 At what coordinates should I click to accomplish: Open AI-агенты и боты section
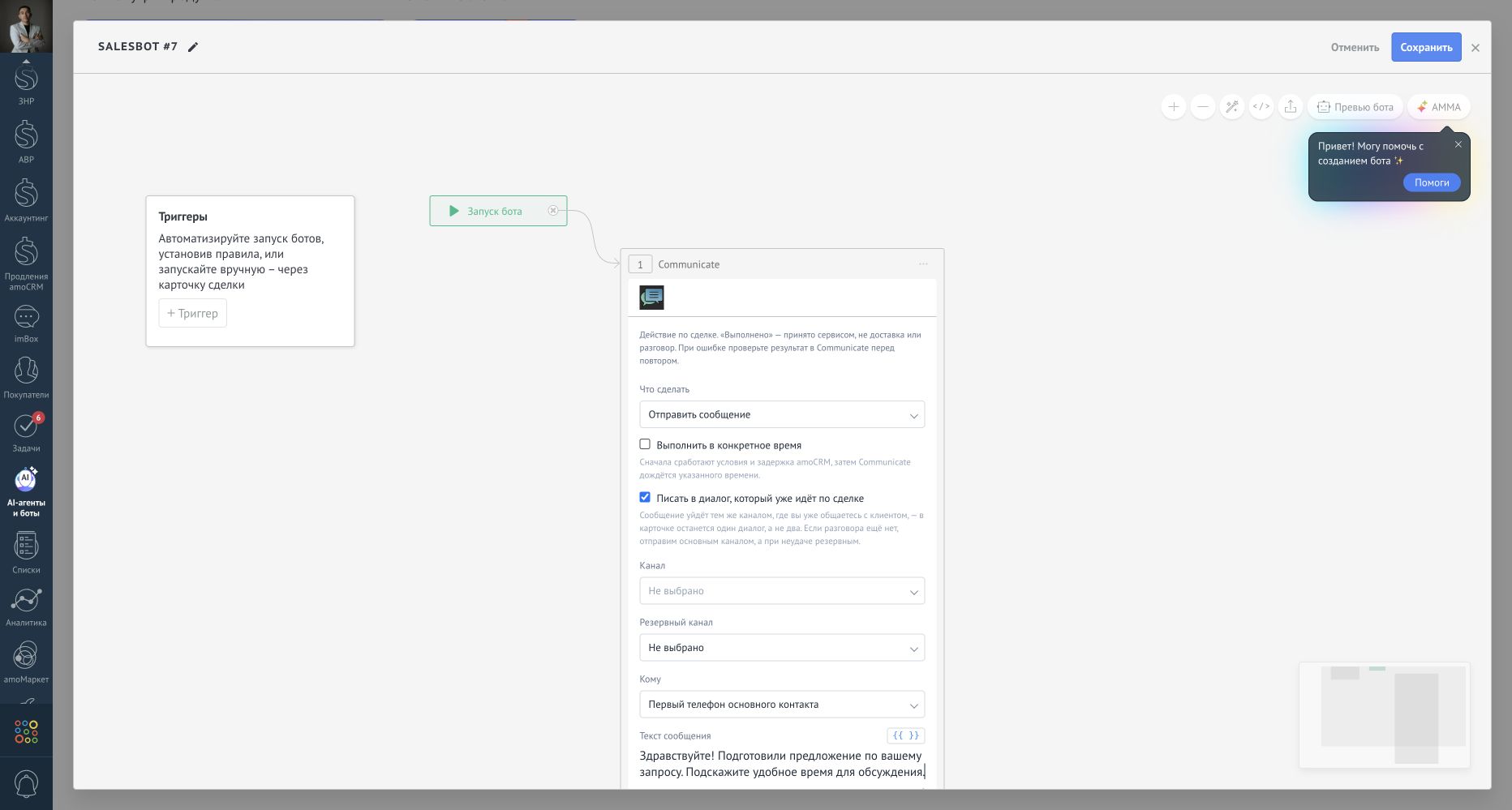tap(26, 492)
